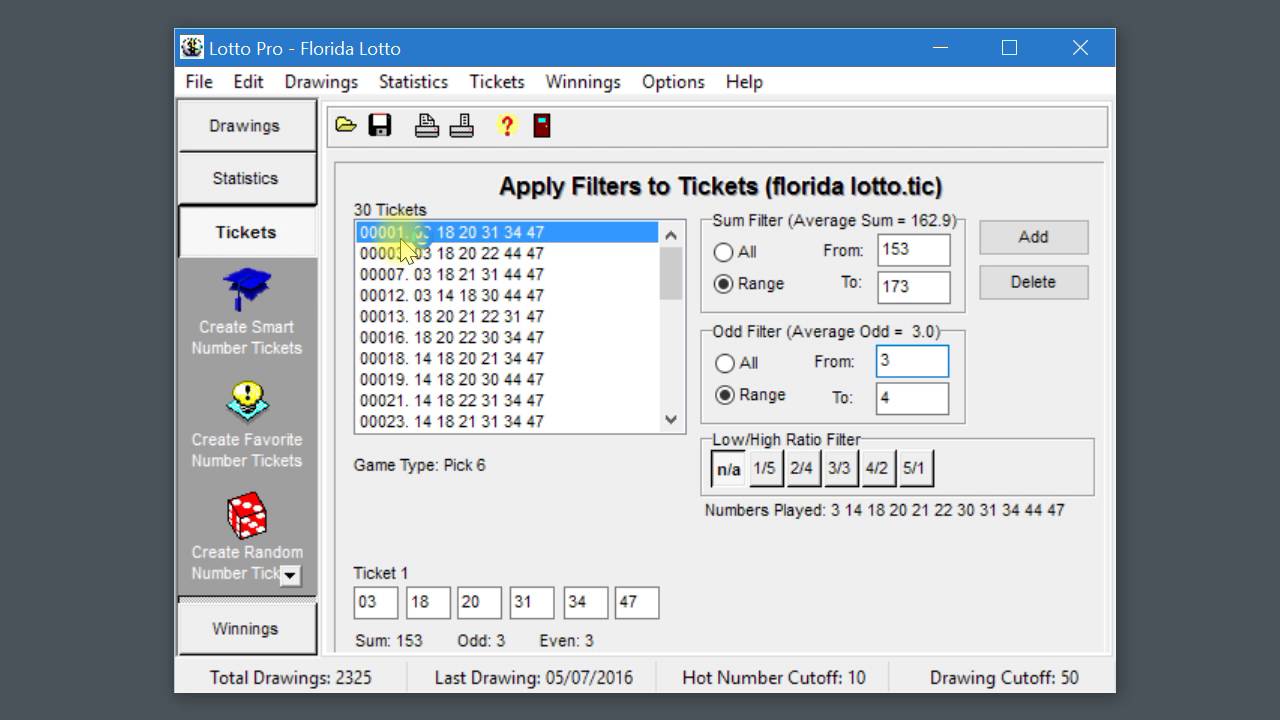Click Last Drawing: 05/07/2016 in status bar
The image size is (1280, 720).
click(x=534, y=677)
